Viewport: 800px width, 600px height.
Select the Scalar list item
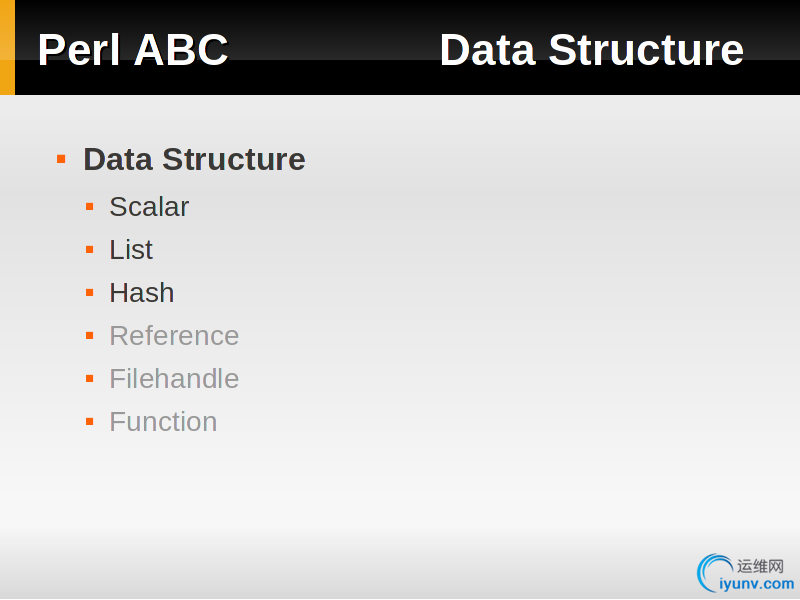149,207
